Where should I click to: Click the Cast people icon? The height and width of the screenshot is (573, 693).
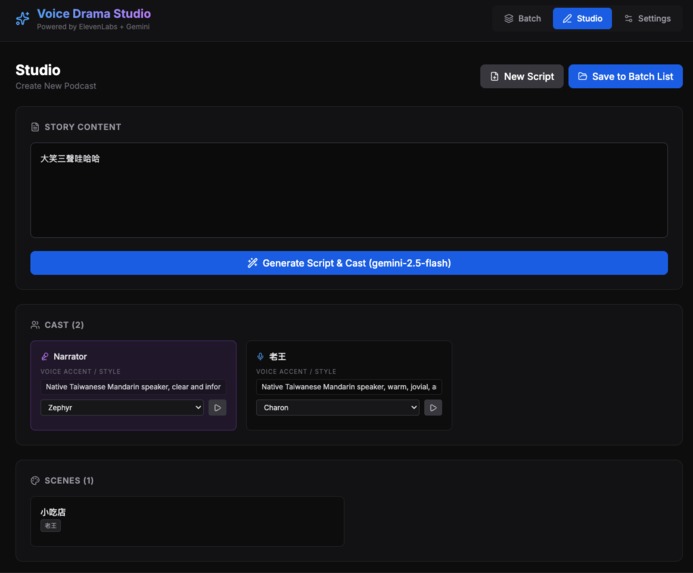[x=35, y=325]
